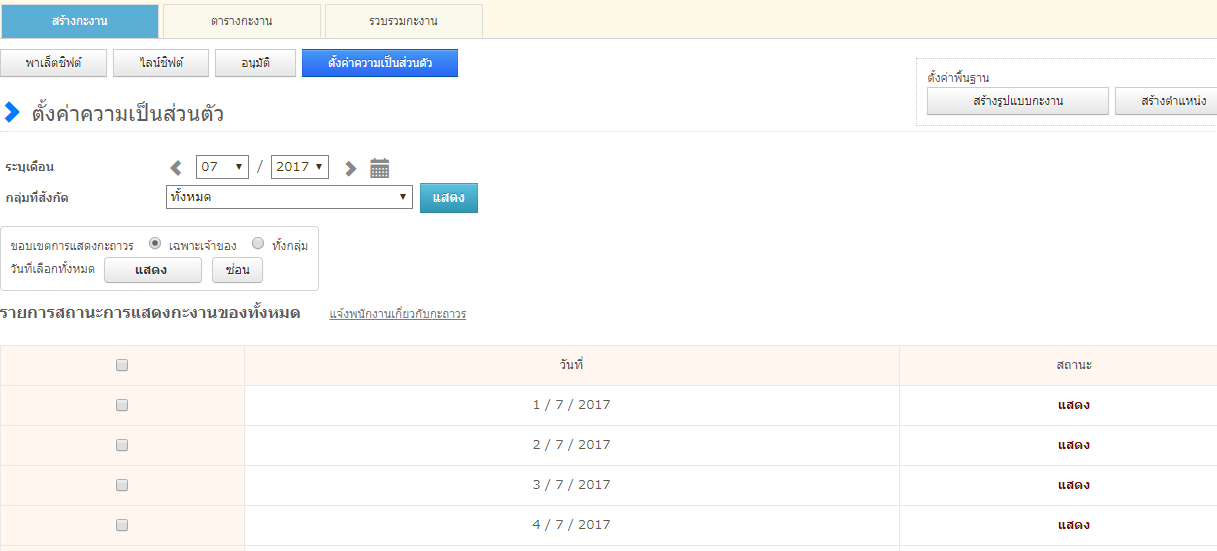1217x551 pixels.
Task: Check the box for 3 / 7 / 2017
Action: point(122,485)
